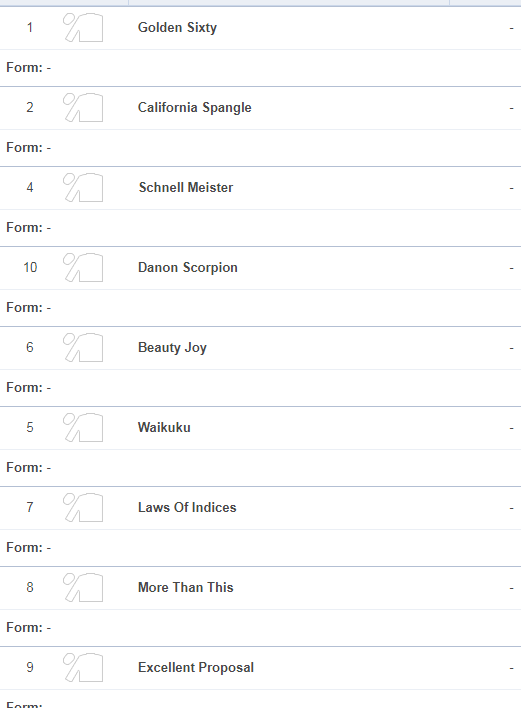Click the silk icon for Excellent Proposal
The width and height of the screenshot is (521, 708).
tap(83, 667)
